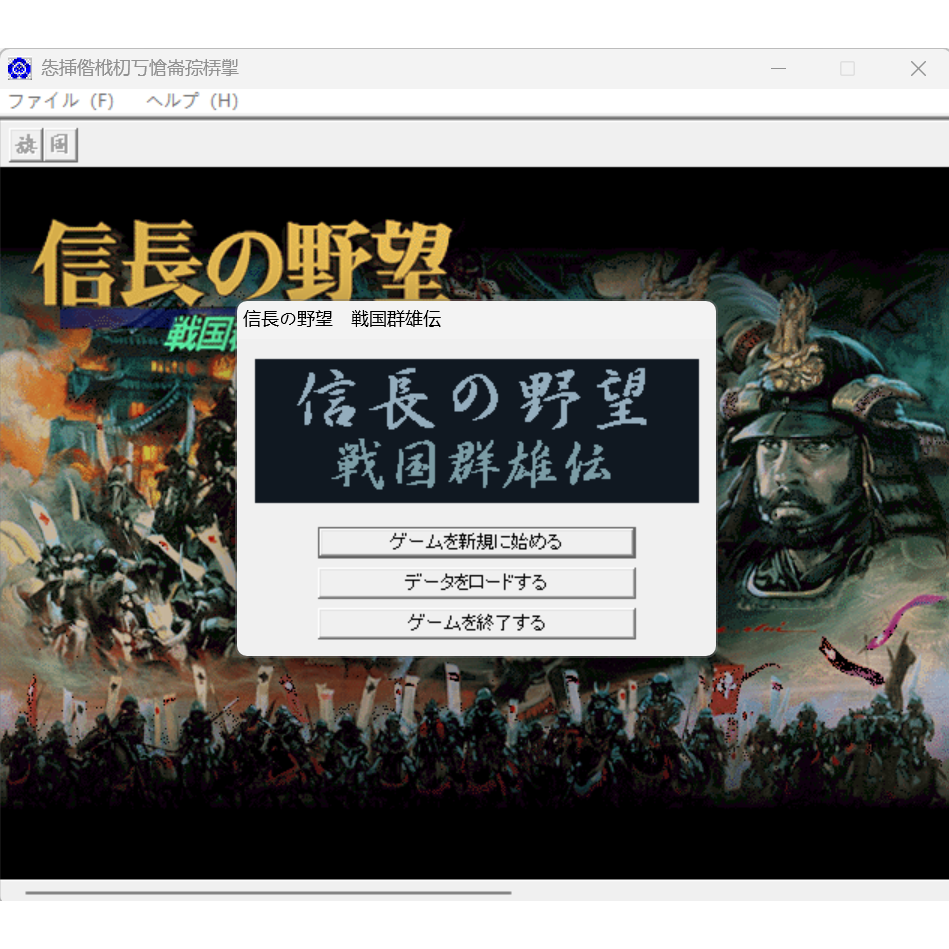The image size is (949, 949).
Task: Close the game window
Action: (x=918, y=68)
